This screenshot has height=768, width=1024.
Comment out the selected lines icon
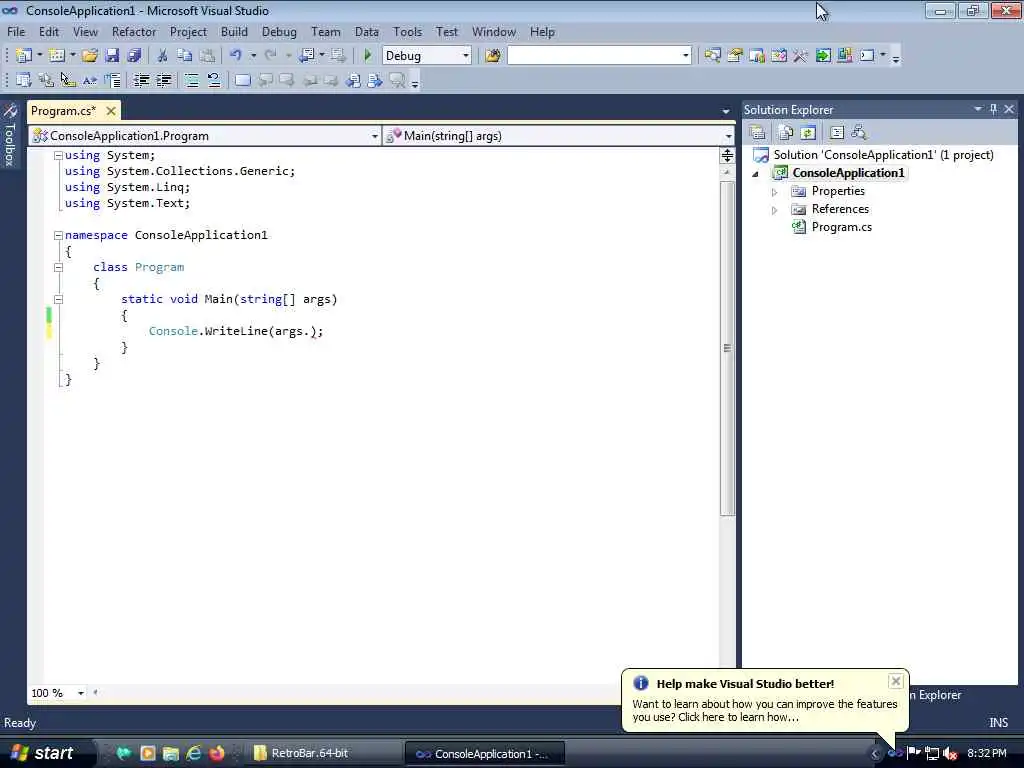pos(191,80)
